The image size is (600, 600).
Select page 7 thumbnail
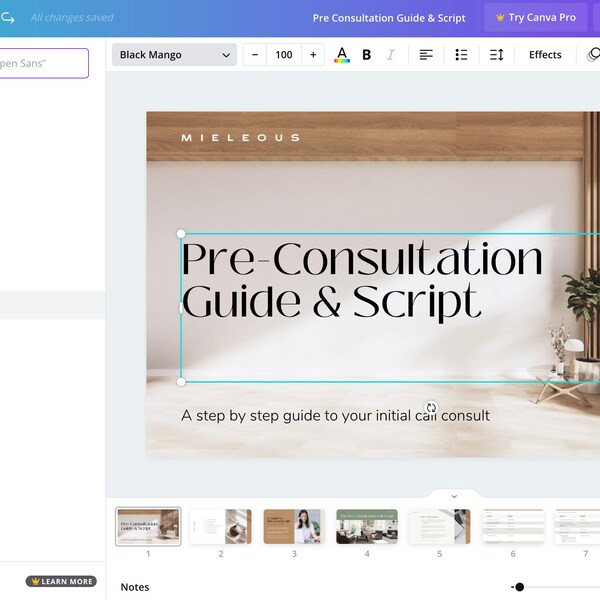(577, 527)
